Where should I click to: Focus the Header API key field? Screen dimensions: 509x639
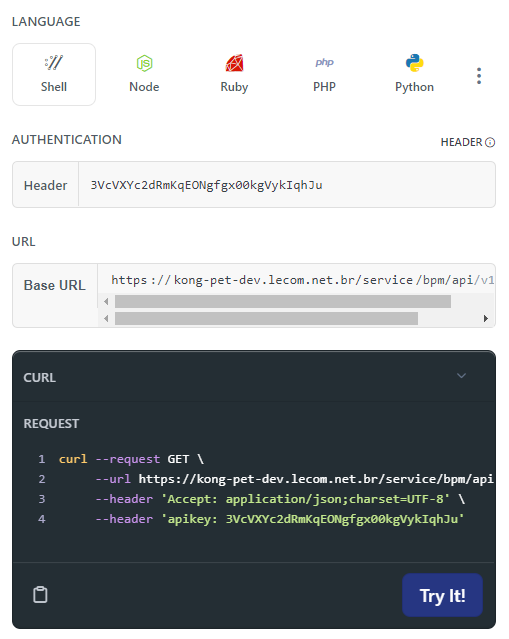(x=287, y=185)
